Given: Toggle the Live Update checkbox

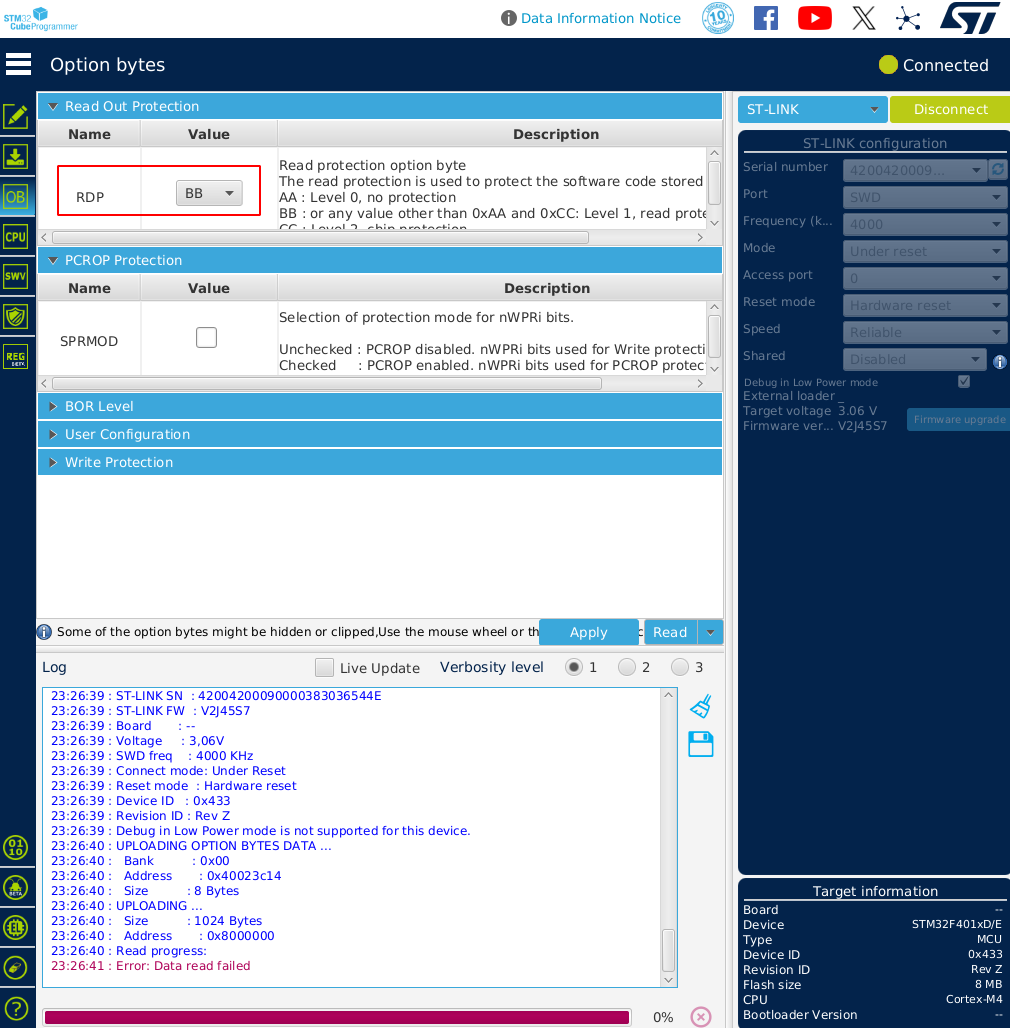Looking at the screenshot, I should 324,668.
